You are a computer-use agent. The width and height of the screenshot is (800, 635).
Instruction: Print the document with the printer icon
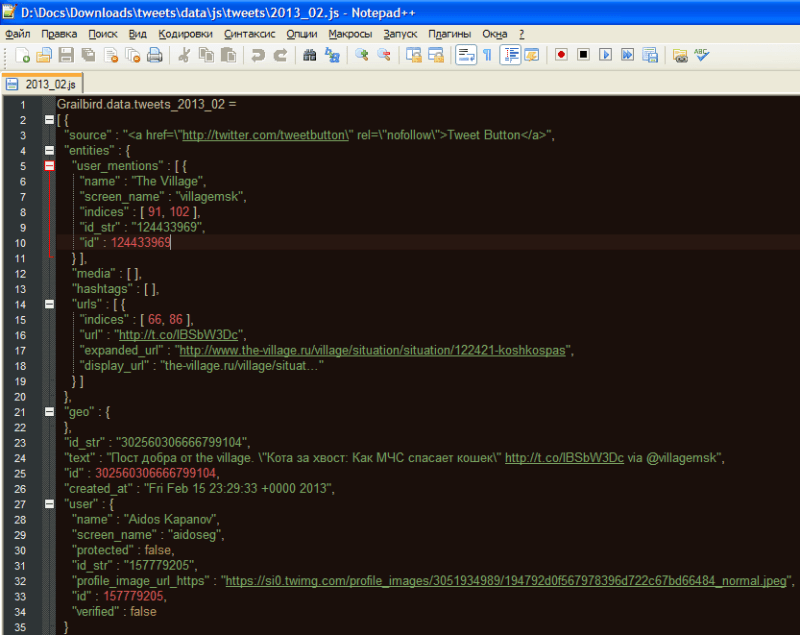[x=155, y=55]
